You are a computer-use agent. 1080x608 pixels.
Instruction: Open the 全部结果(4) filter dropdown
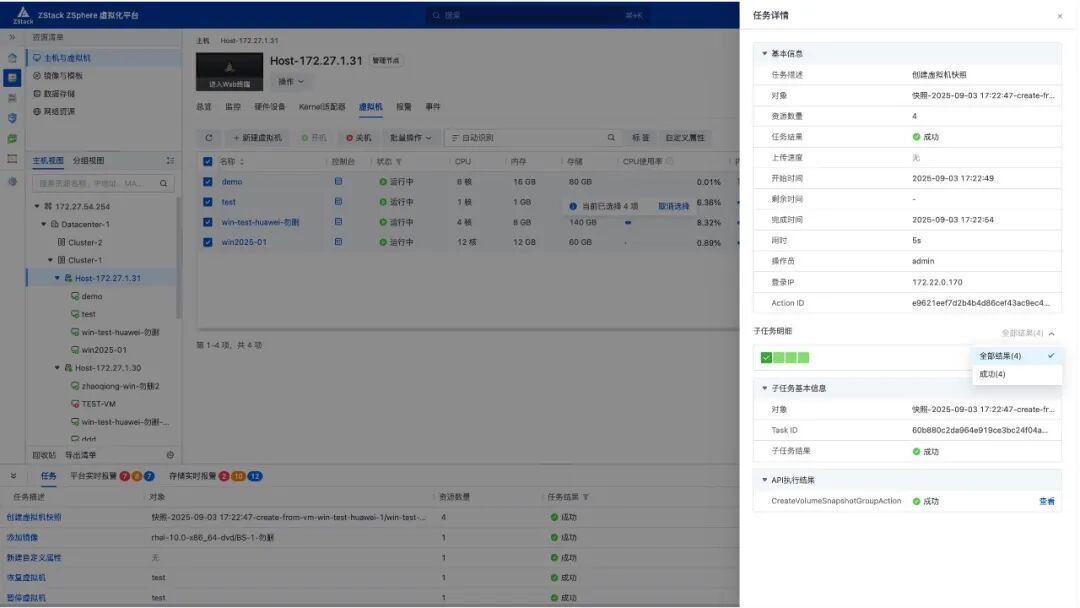[1028, 333]
